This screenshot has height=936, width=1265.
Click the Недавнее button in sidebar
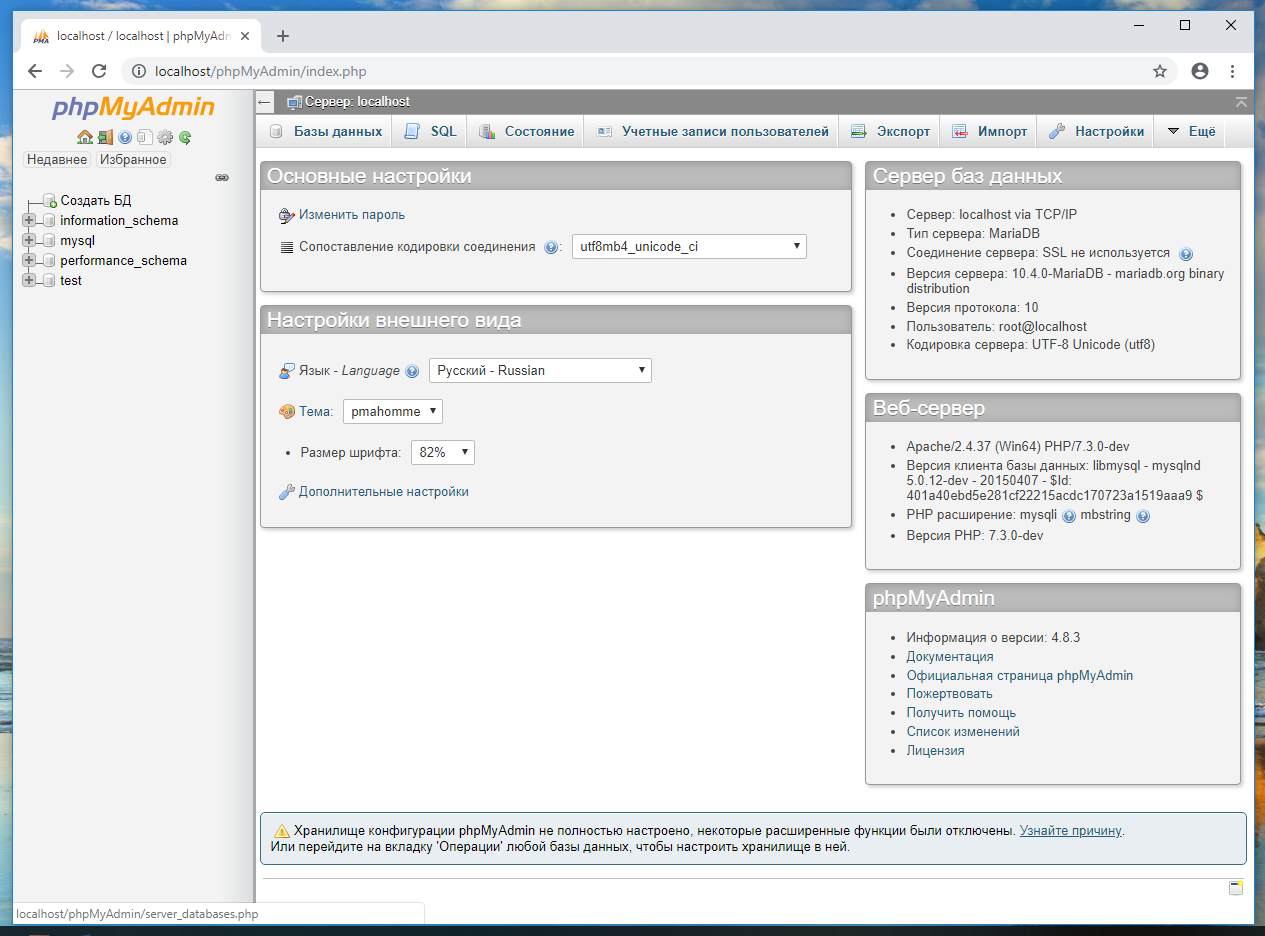click(x=57, y=159)
